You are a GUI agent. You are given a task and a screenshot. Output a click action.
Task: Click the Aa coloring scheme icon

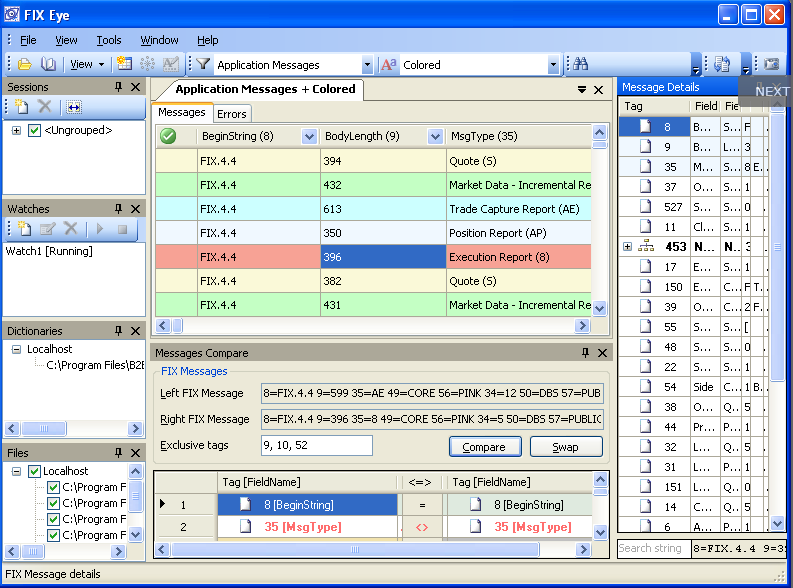(388, 65)
